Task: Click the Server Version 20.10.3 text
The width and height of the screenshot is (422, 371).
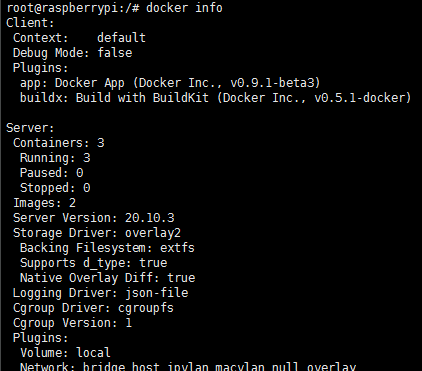Action: pyautogui.click(x=94, y=218)
